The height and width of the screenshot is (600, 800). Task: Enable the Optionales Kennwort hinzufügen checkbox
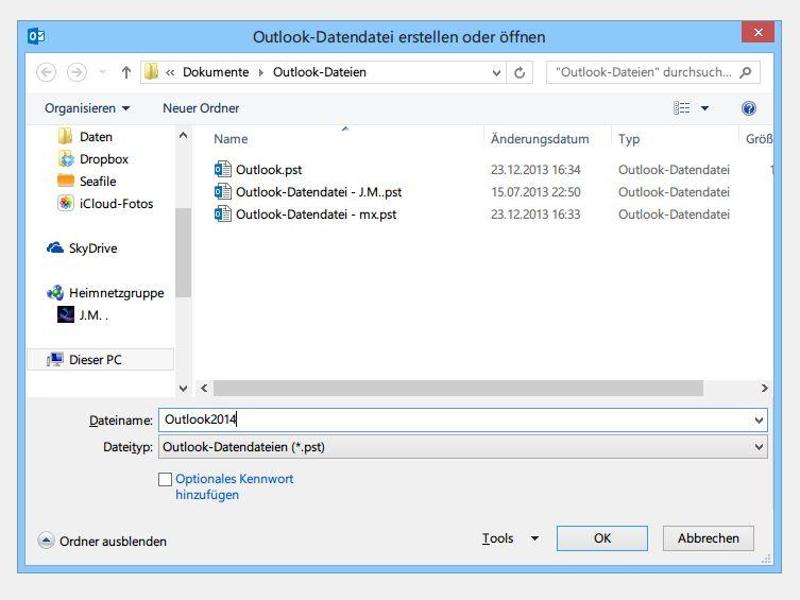pyautogui.click(x=165, y=480)
